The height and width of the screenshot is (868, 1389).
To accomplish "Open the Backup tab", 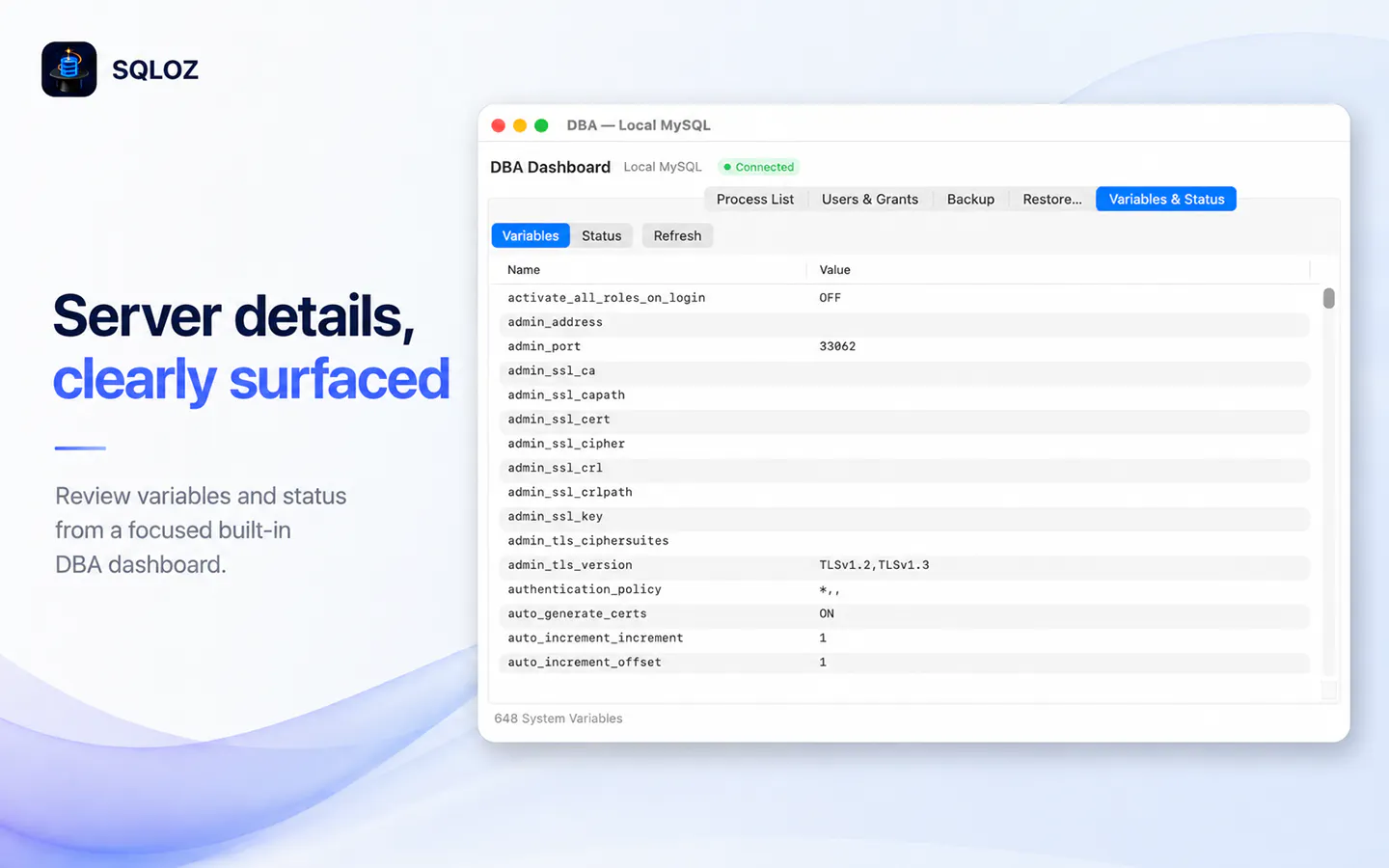I will 970,199.
